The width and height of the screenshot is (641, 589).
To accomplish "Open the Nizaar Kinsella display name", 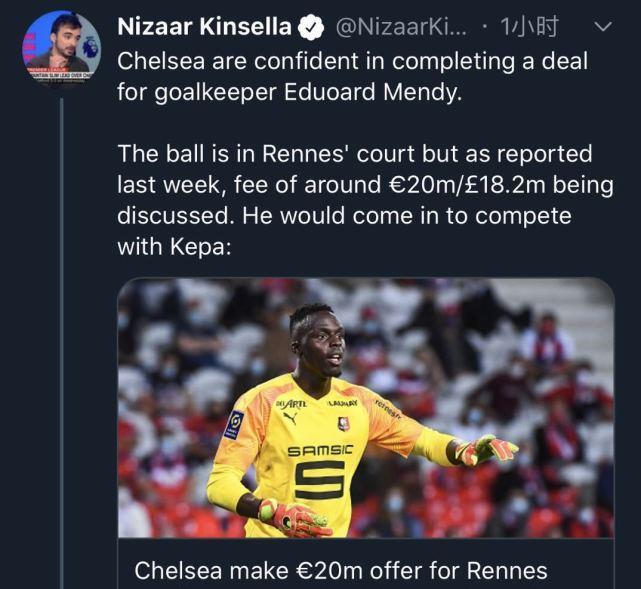I will [x=204, y=27].
